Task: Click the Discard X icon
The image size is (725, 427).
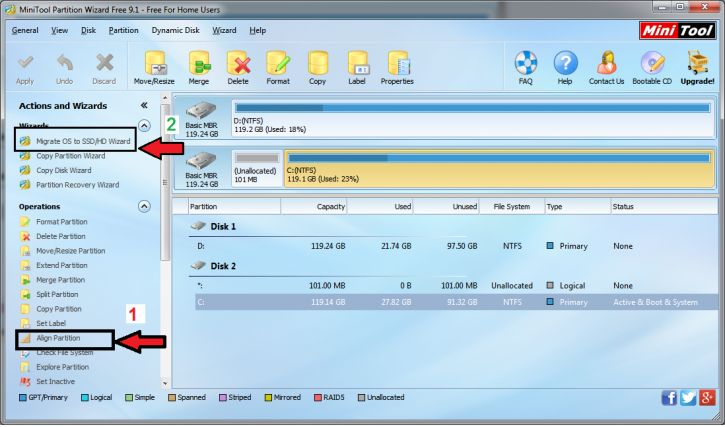Action: tap(104, 62)
